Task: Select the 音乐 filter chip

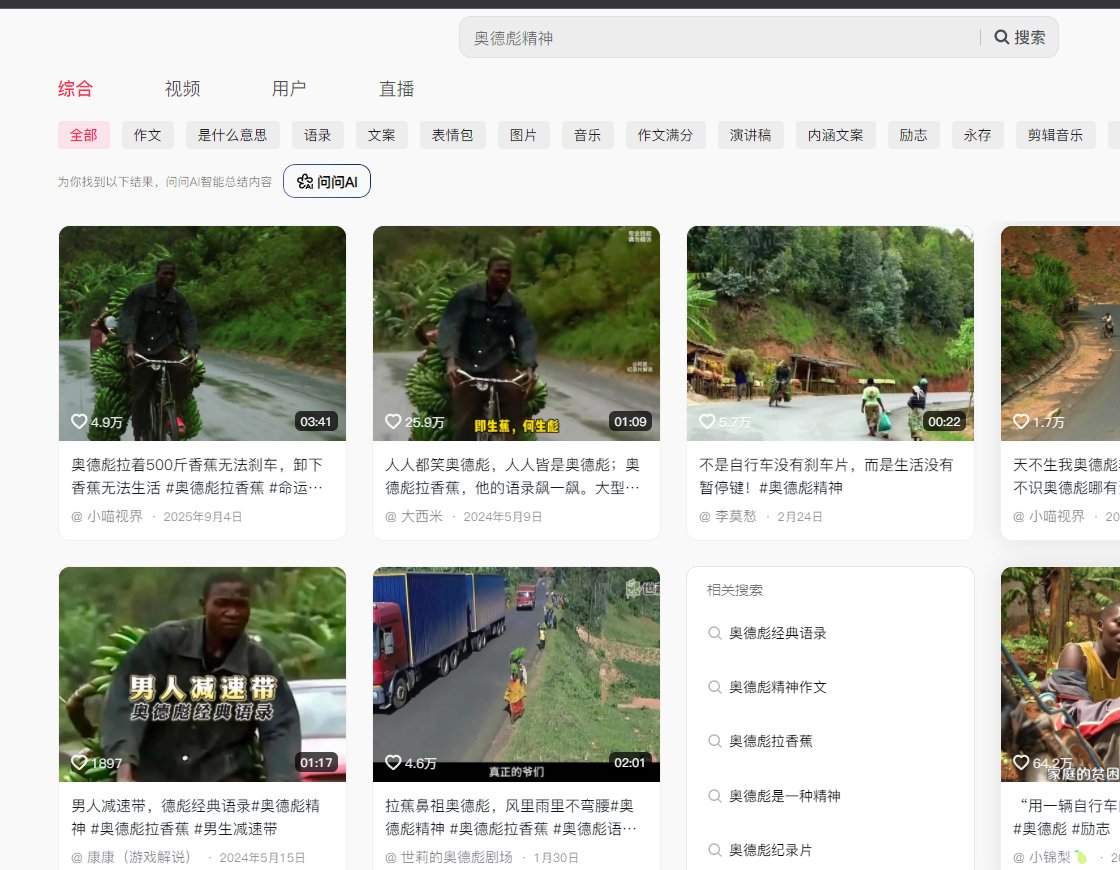Action: pyautogui.click(x=588, y=135)
